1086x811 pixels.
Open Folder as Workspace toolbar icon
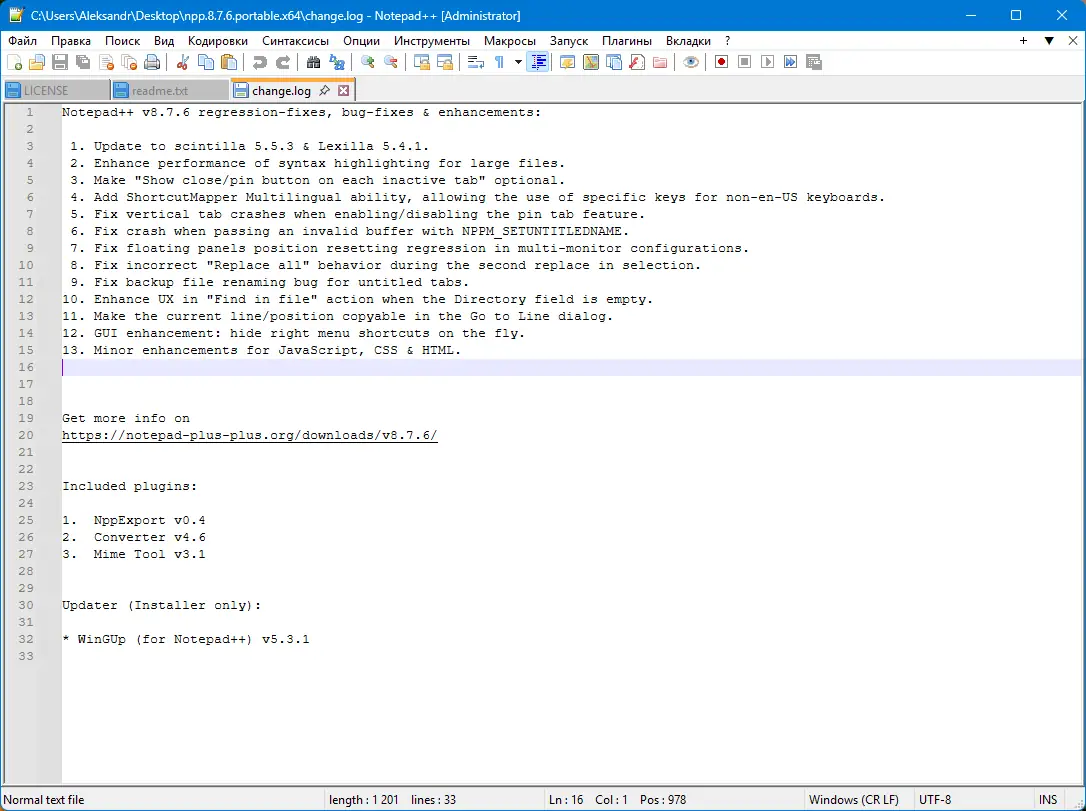(660, 62)
